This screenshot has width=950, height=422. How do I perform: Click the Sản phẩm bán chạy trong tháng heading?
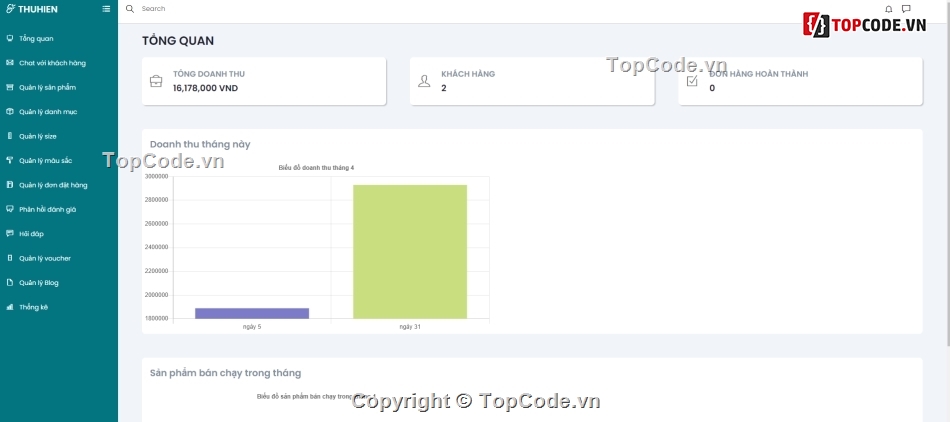(225, 373)
